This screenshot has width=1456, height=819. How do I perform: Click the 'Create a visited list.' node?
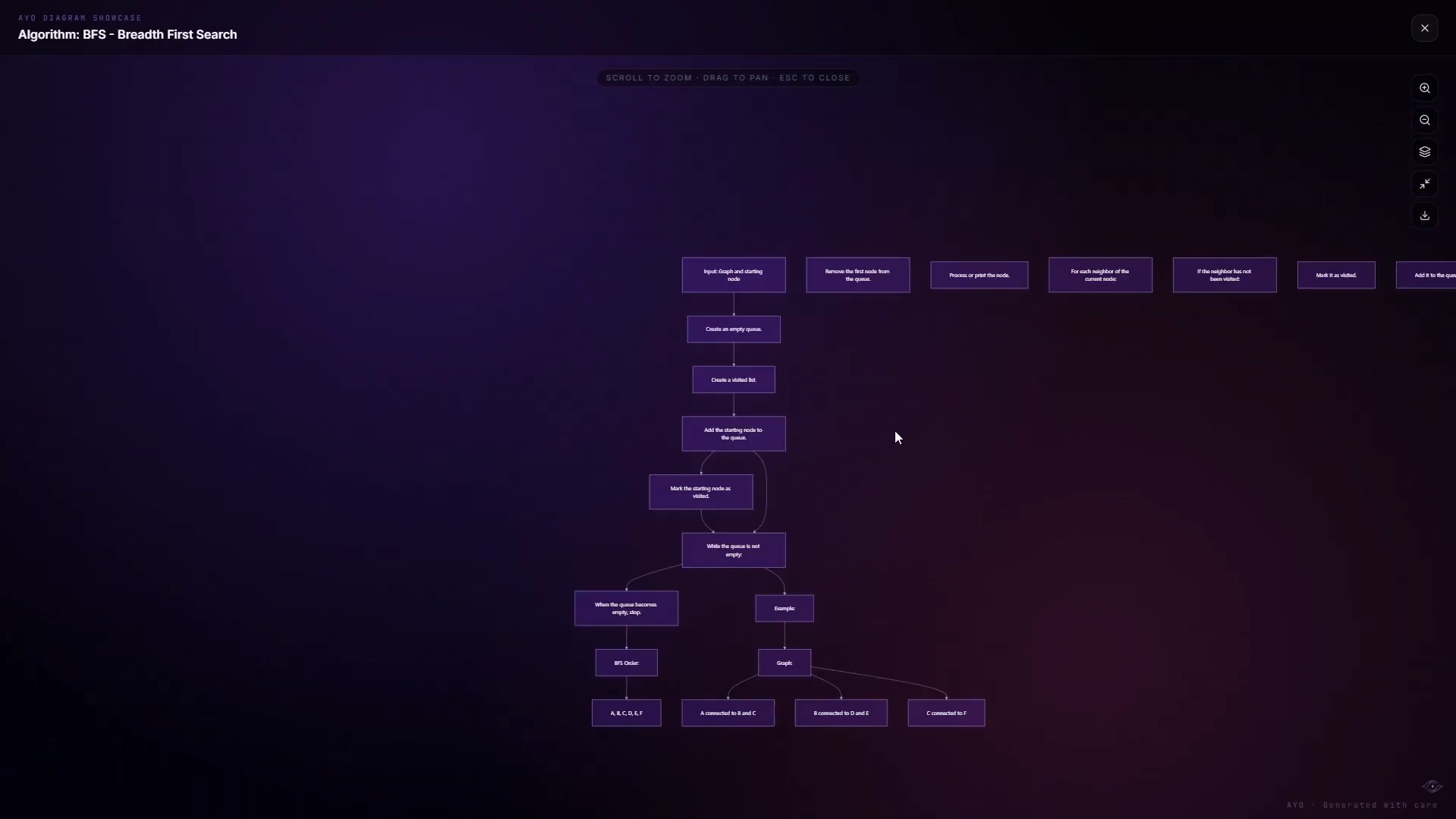point(734,380)
